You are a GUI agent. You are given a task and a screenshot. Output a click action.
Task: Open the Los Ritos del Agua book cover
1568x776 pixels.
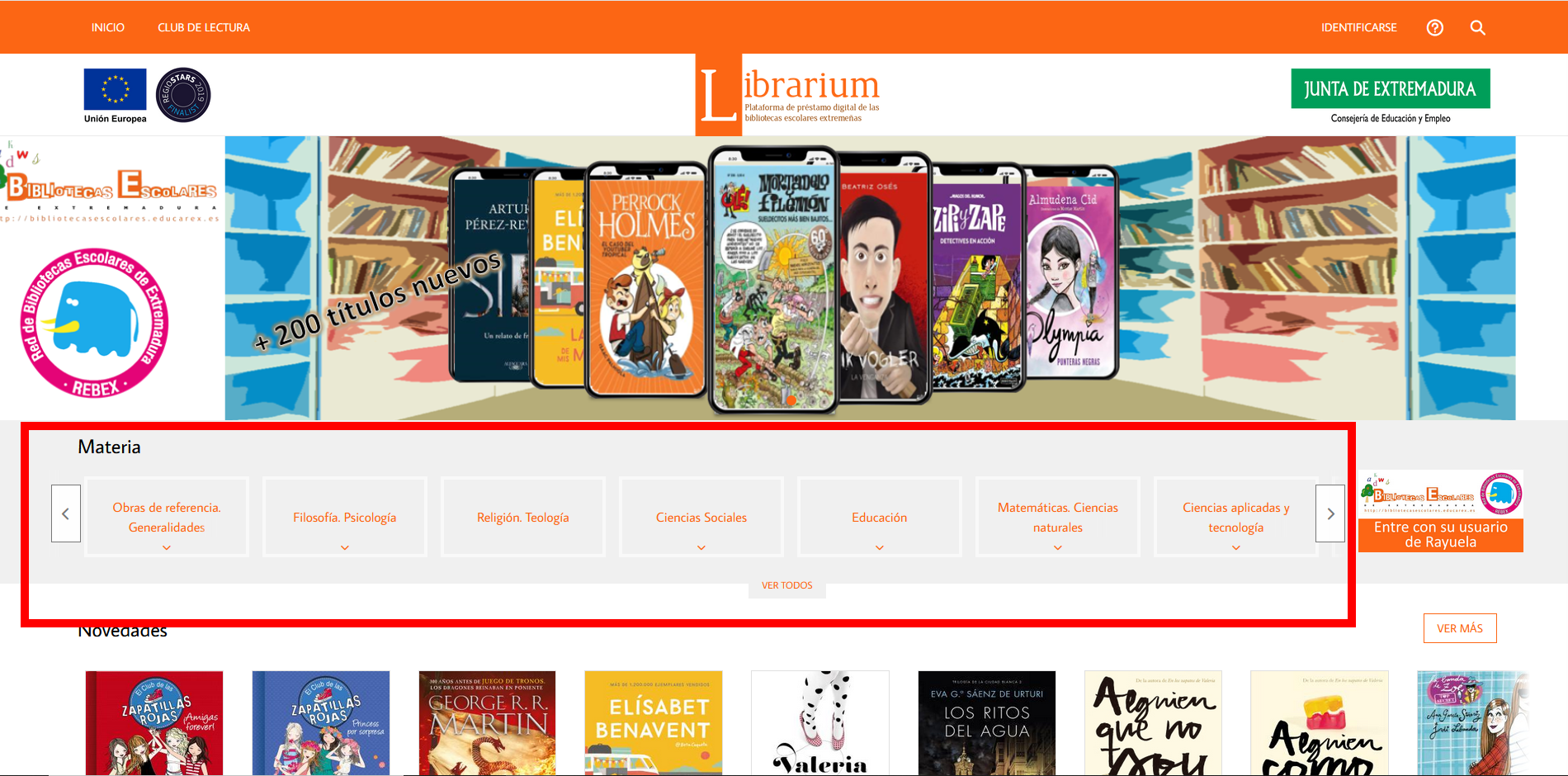(x=987, y=723)
